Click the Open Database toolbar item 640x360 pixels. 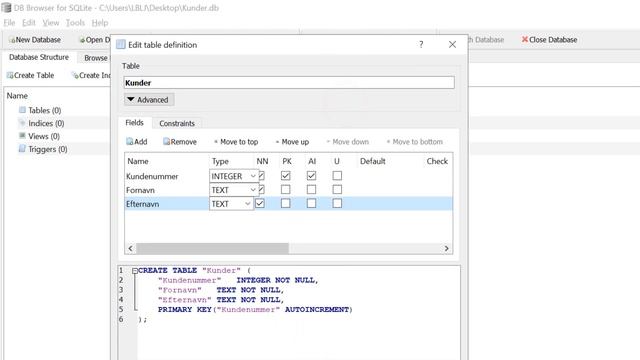[94, 40]
